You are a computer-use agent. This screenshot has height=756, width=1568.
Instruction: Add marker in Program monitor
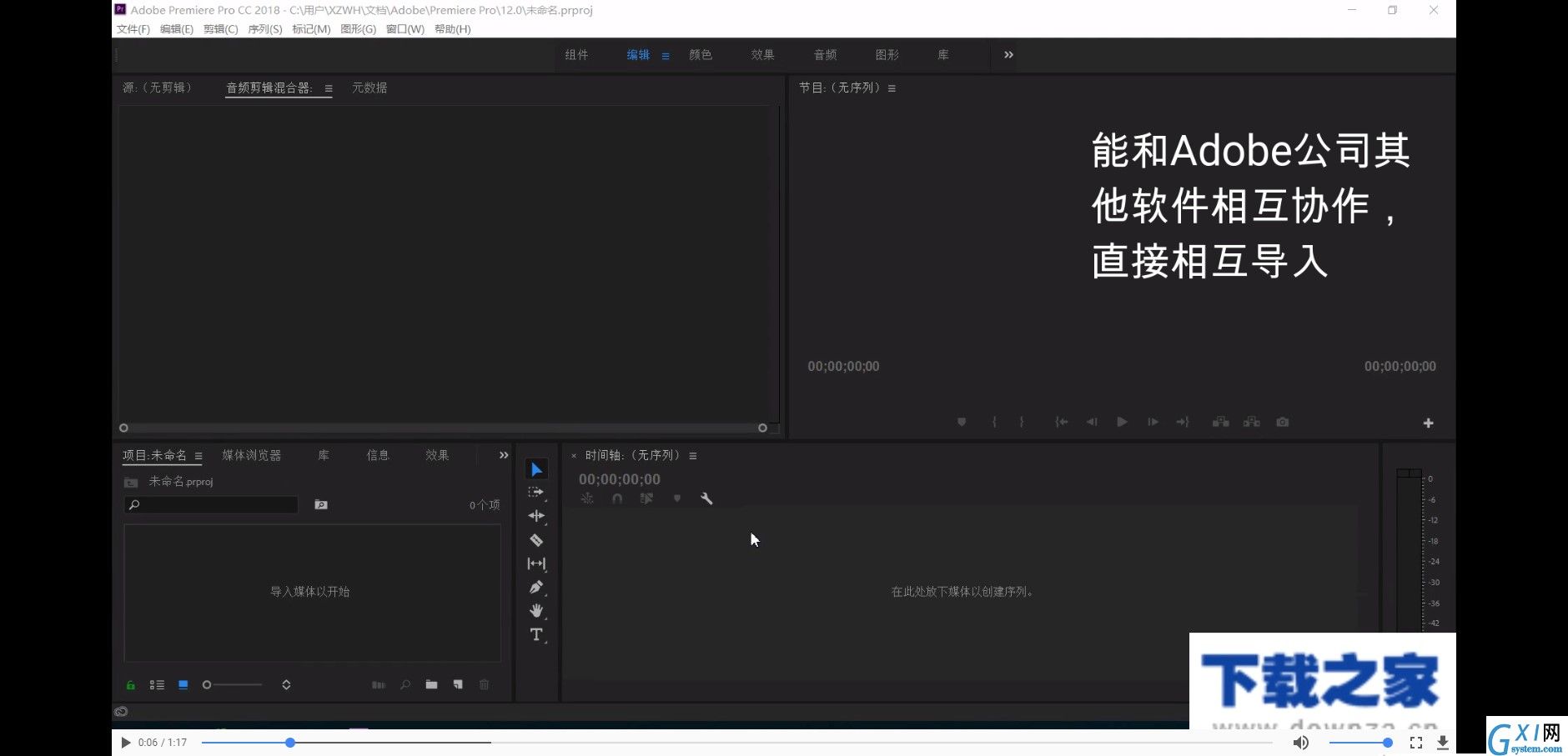(962, 422)
